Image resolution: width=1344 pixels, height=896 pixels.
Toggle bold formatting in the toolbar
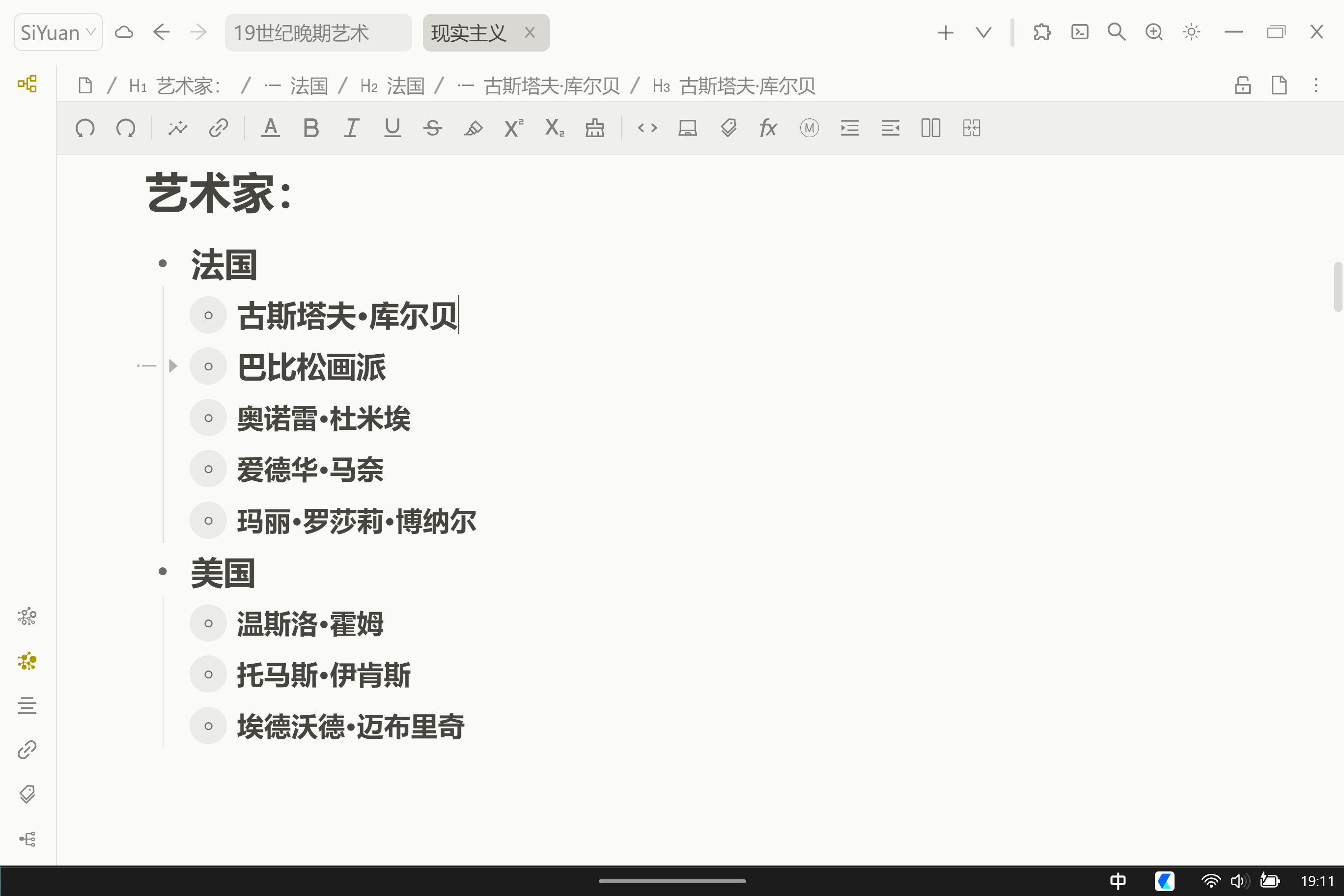(x=311, y=128)
